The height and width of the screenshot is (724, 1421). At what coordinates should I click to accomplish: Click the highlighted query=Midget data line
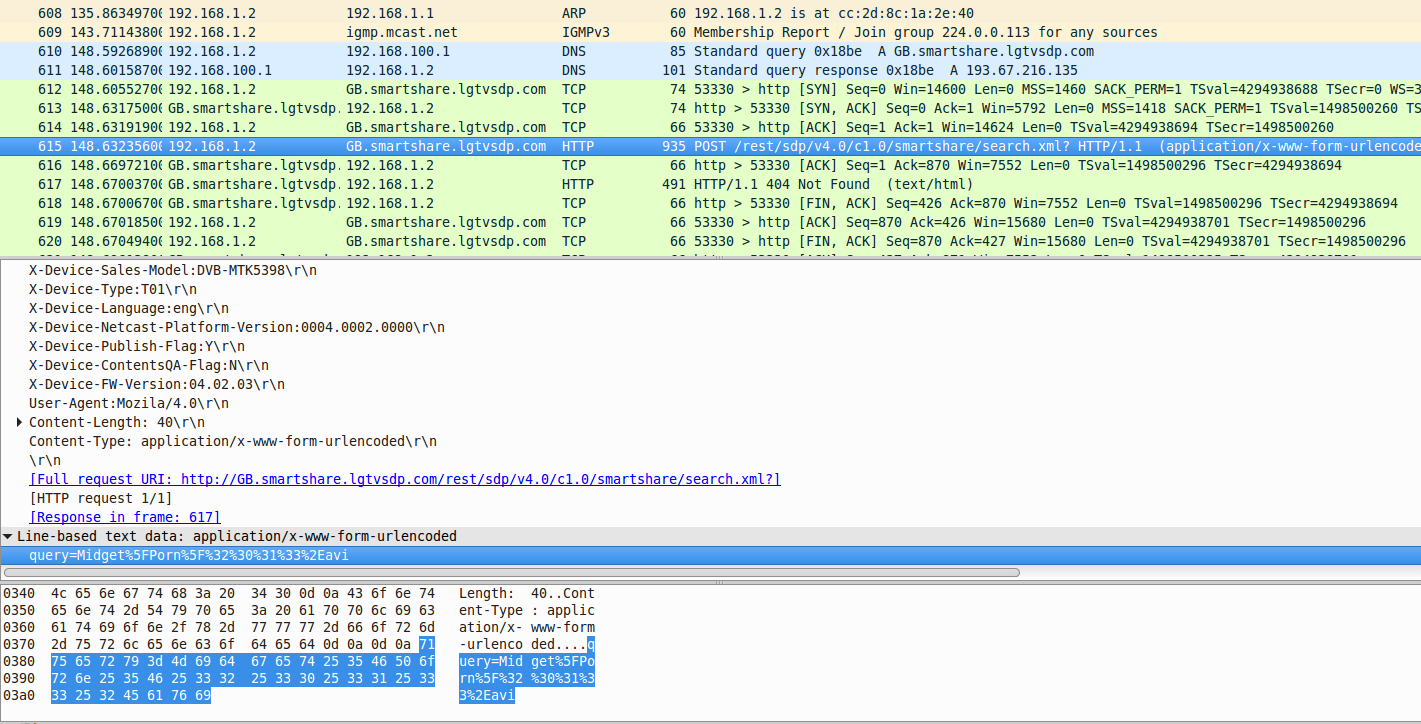click(x=188, y=555)
